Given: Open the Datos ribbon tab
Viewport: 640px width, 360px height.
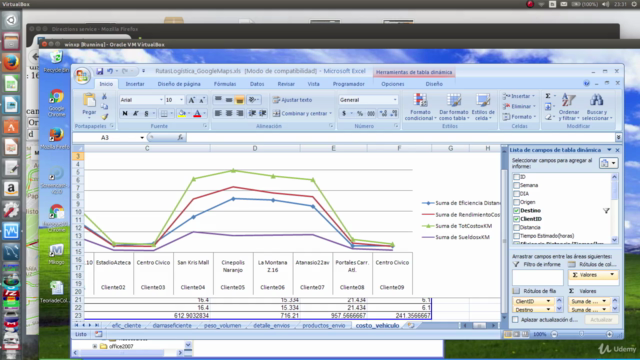Looking at the screenshot, I should 257,84.
